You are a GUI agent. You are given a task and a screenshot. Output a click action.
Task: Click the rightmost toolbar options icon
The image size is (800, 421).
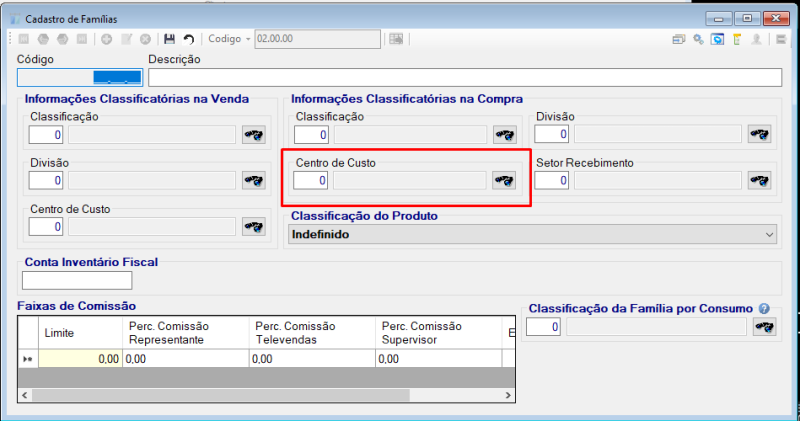pos(781,39)
